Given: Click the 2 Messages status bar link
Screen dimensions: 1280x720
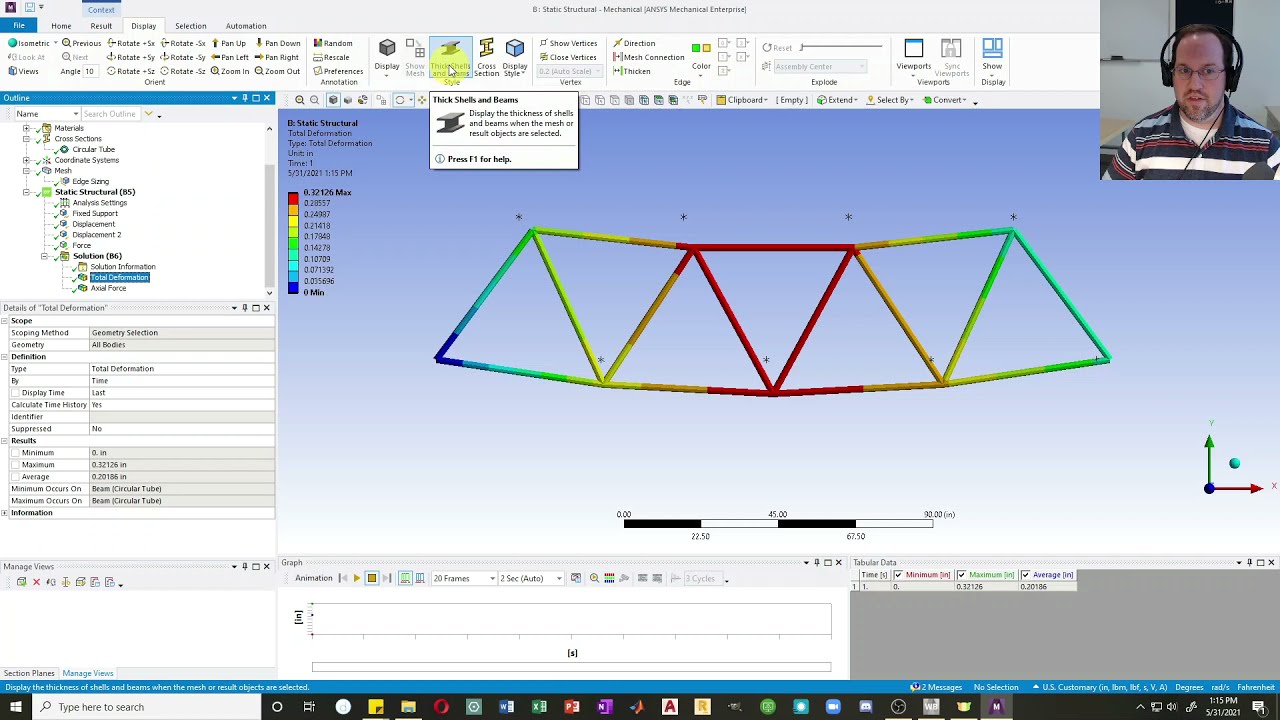Looking at the screenshot, I should click(937, 687).
